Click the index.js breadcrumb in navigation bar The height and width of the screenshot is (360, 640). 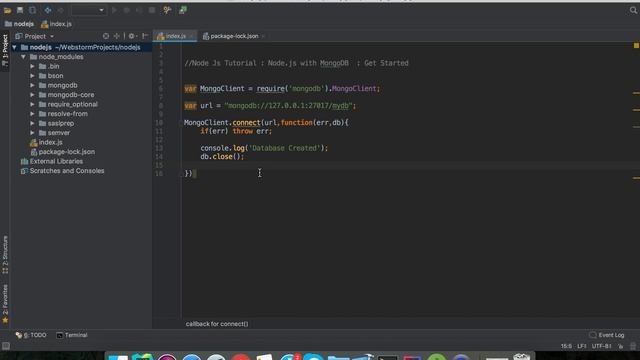pyautogui.click(x=56, y=24)
